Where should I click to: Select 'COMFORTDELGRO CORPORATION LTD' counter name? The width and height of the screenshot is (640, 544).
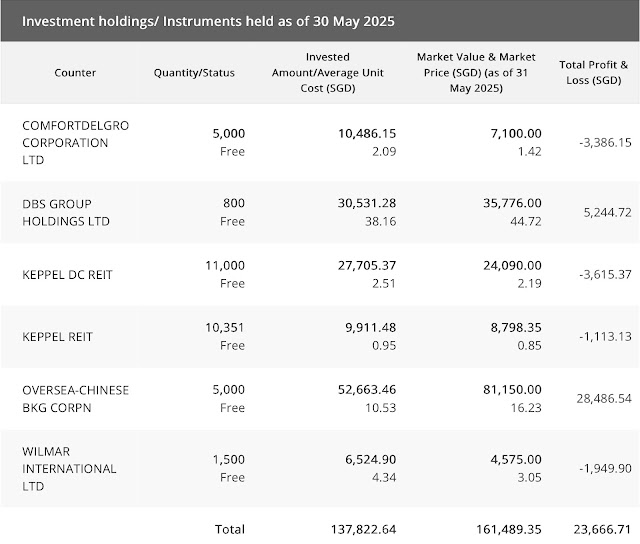(76, 142)
